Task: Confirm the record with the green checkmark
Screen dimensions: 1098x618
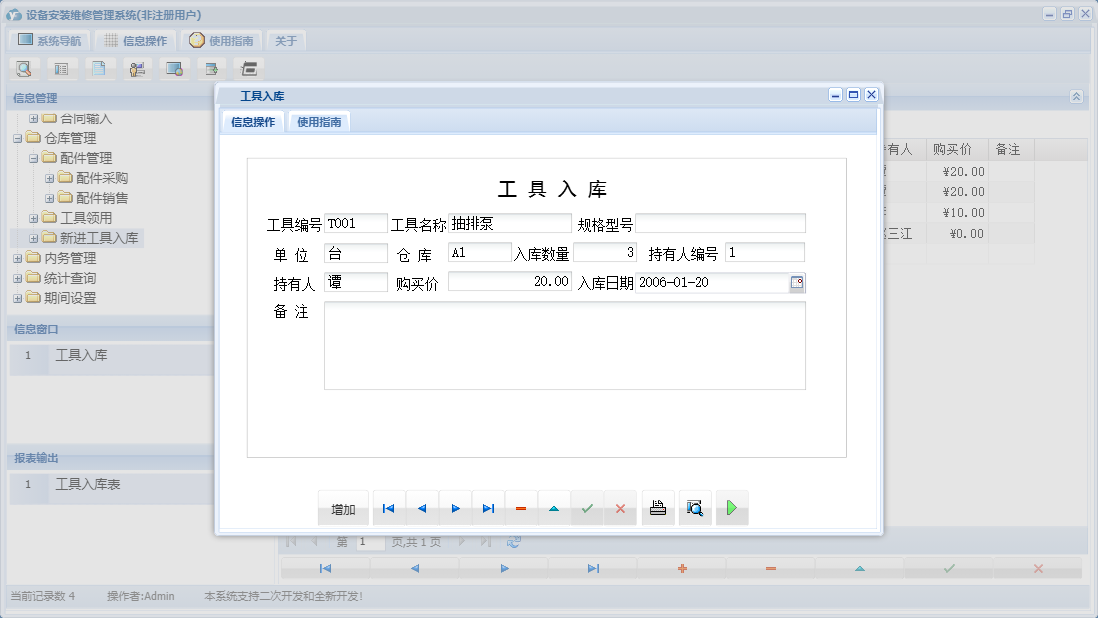Action: [587, 508]
